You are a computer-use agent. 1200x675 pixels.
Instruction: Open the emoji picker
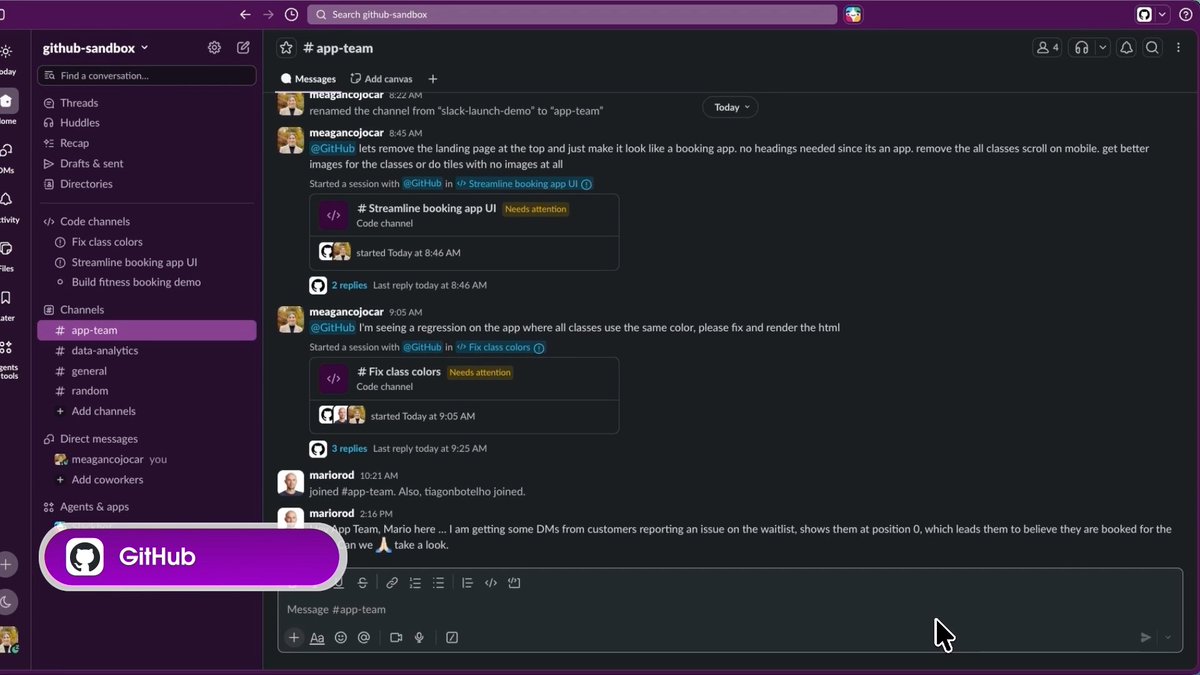(x=341, y=637)
